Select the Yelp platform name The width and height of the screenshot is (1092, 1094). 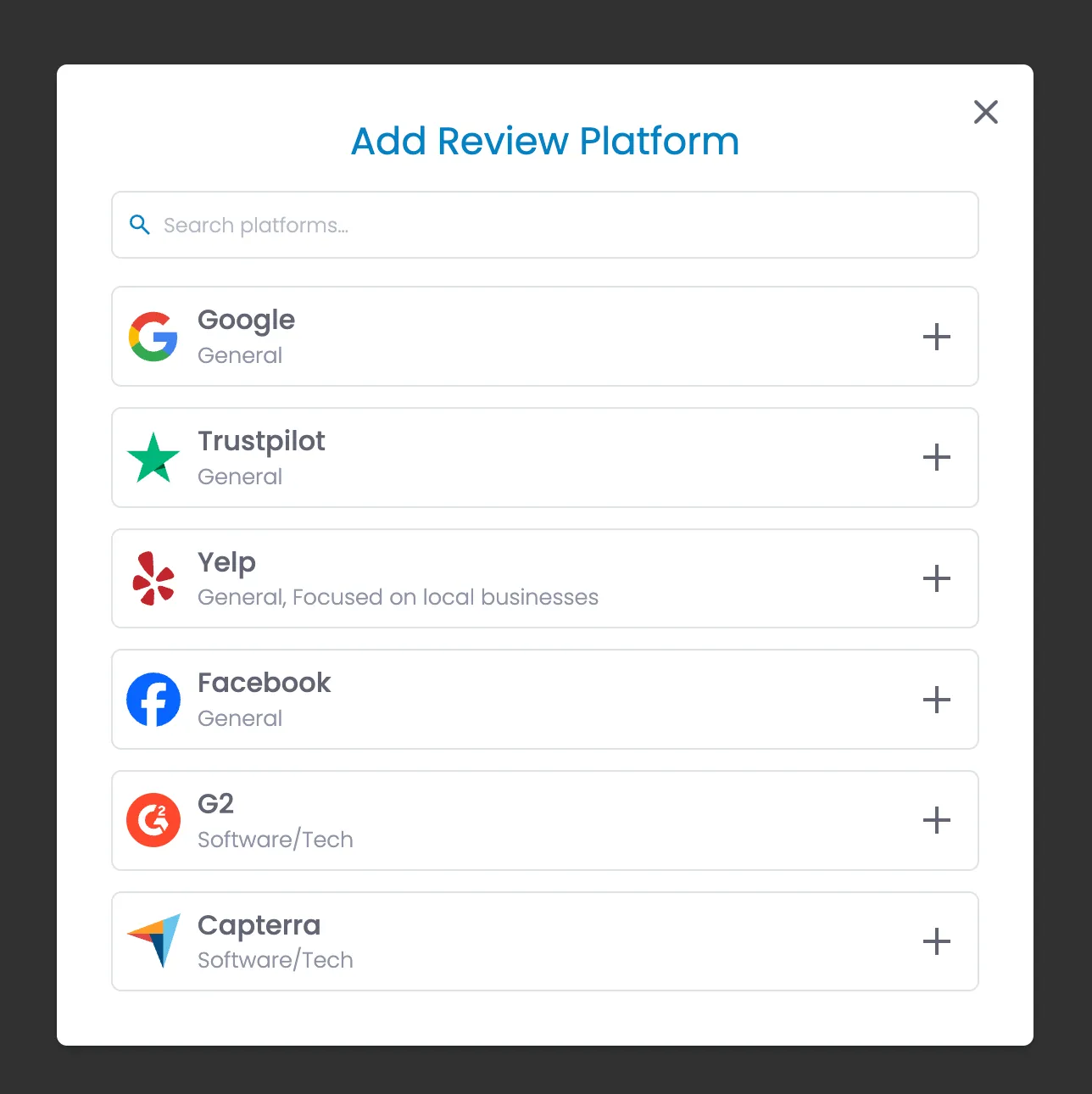point(226,563)
